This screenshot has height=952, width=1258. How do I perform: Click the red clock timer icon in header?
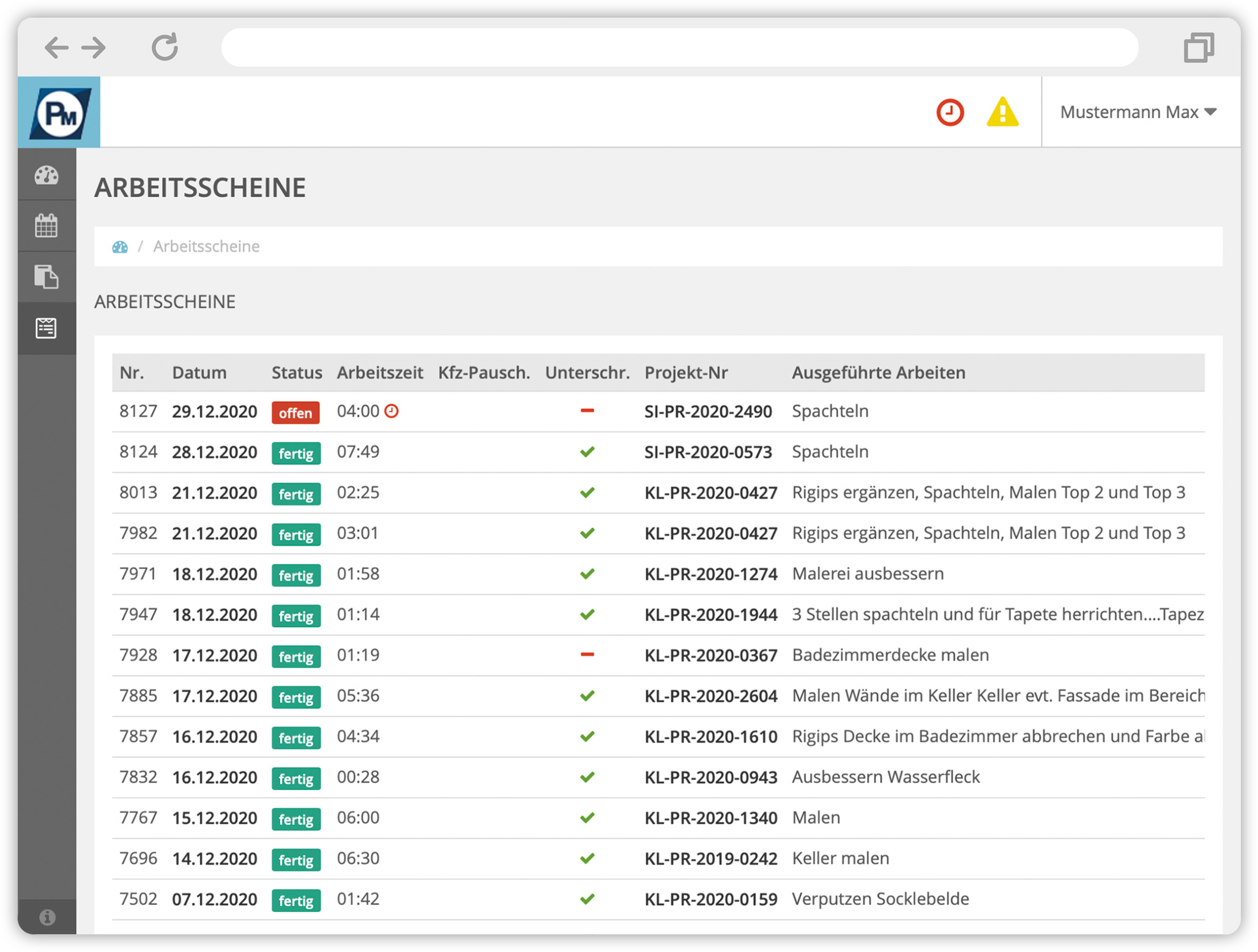tap(950, 113)
